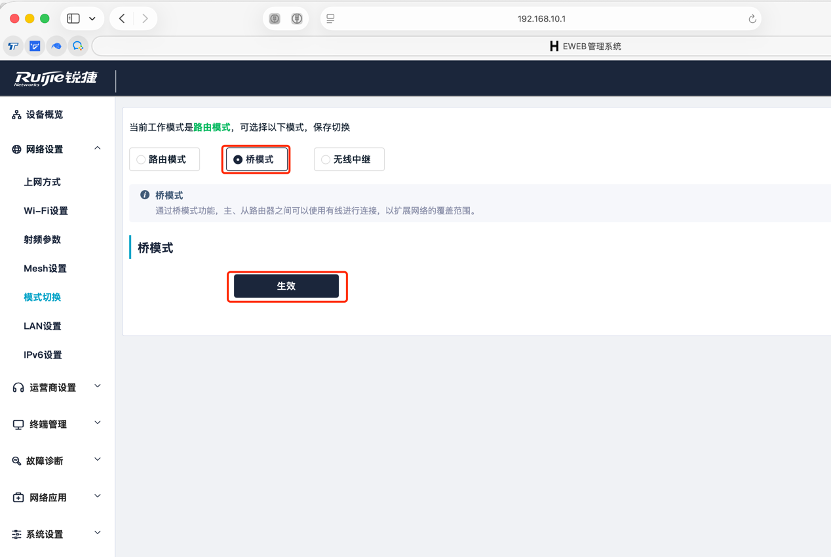
Task: Select the EWEB管理系统 tab
Action: [x=585, y=46]
